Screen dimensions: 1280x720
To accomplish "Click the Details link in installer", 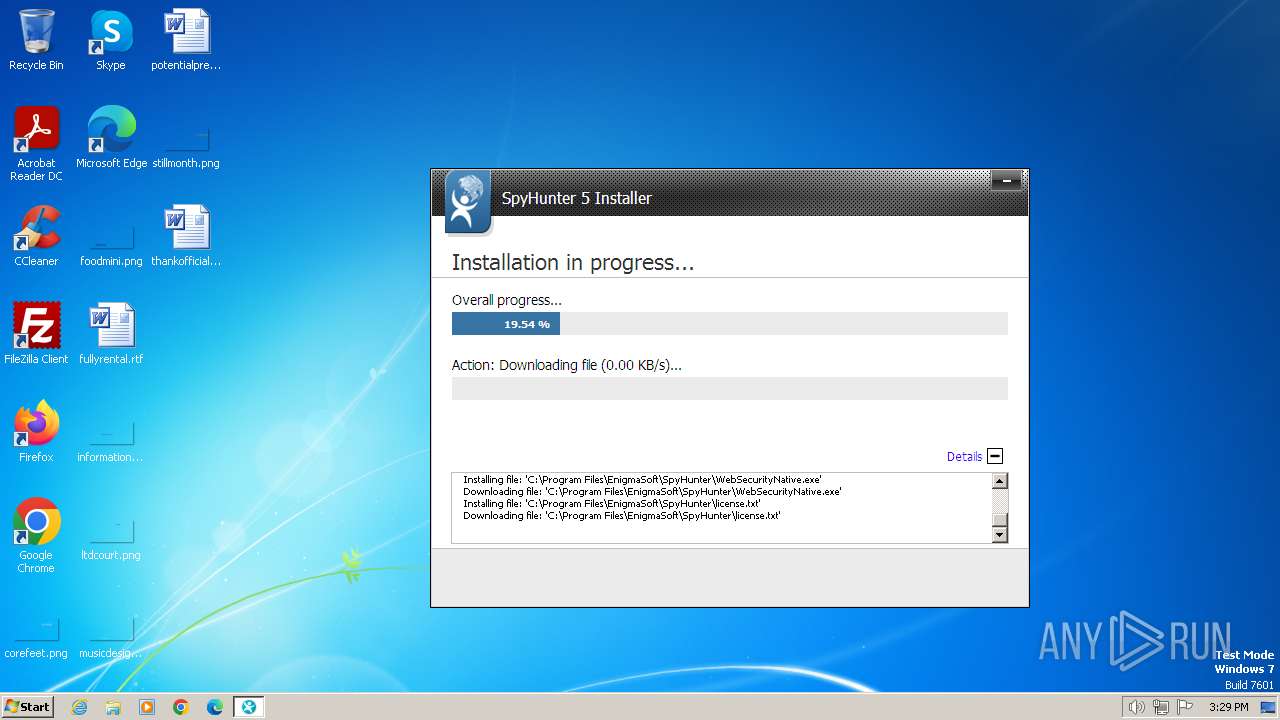I will pyautogui.click(x=964, y=456).
